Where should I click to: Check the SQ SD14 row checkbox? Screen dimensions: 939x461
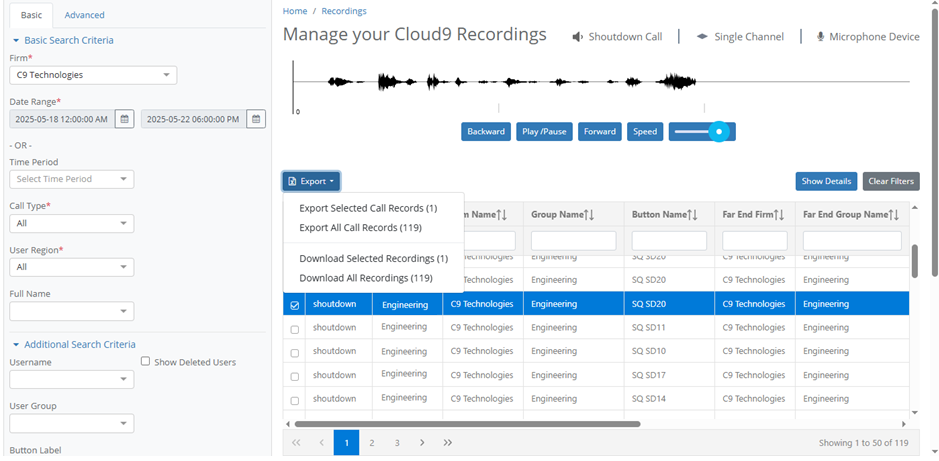point(295,401)
